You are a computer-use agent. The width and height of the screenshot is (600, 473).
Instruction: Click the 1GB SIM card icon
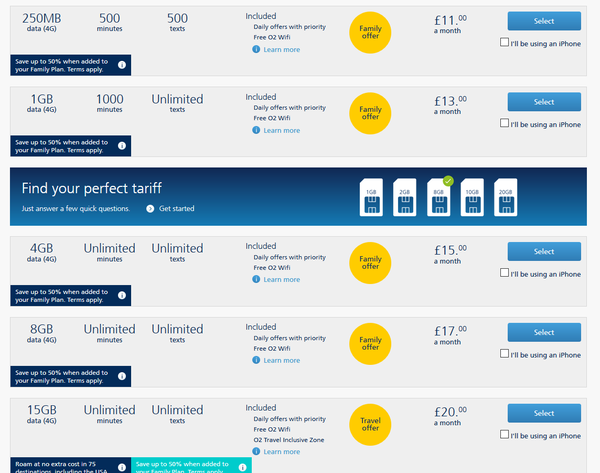point(371,197)
